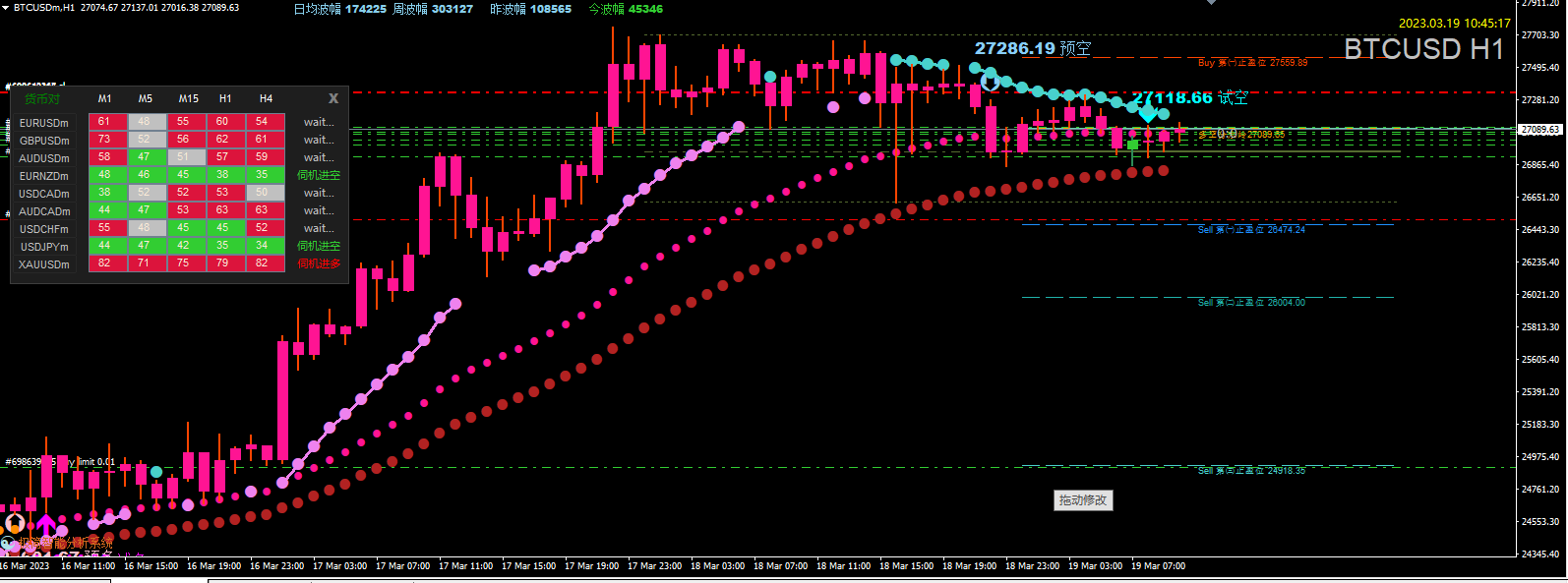Click the 今波幅 45346 readout
The width and height of the screenshot is (1568, 583).
tap(626, 9)
